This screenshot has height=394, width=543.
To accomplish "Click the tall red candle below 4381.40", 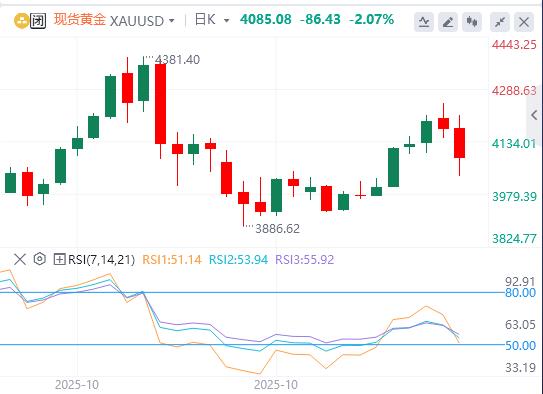I will (x=160, y=104).
